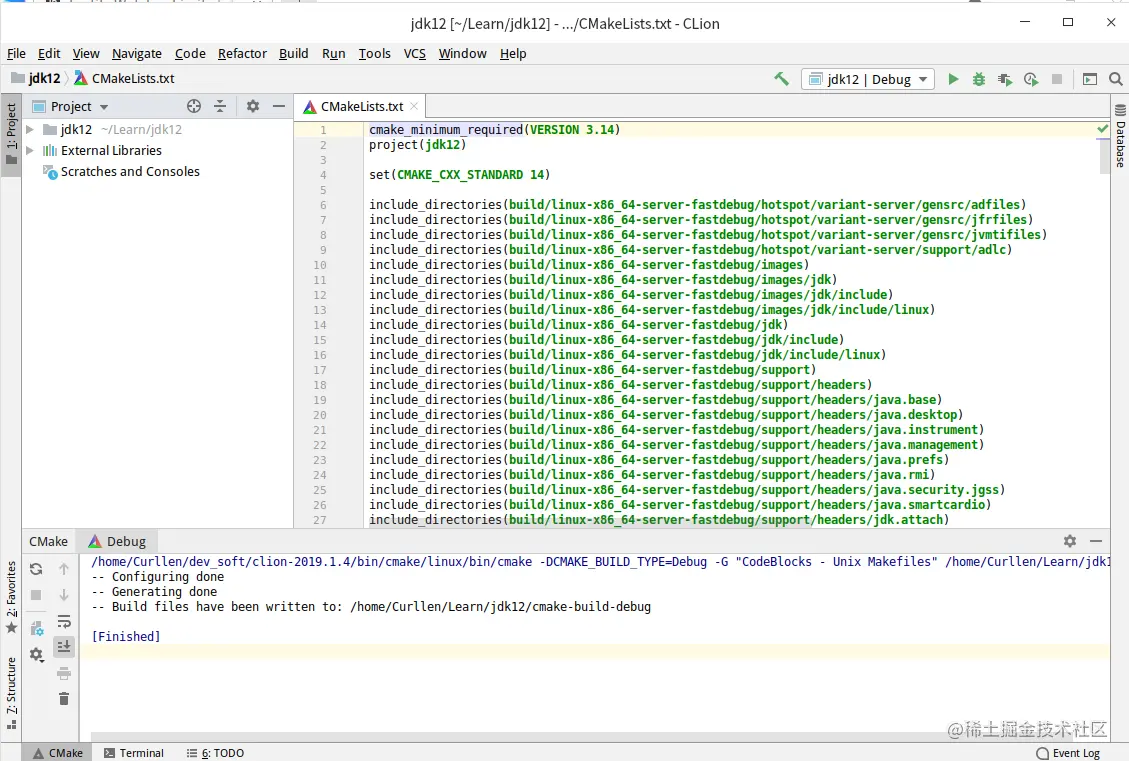The width and height of the screenshot is (1129, 761).
Task: Open CMake settings gear in left strip
Action: point(36,654)
